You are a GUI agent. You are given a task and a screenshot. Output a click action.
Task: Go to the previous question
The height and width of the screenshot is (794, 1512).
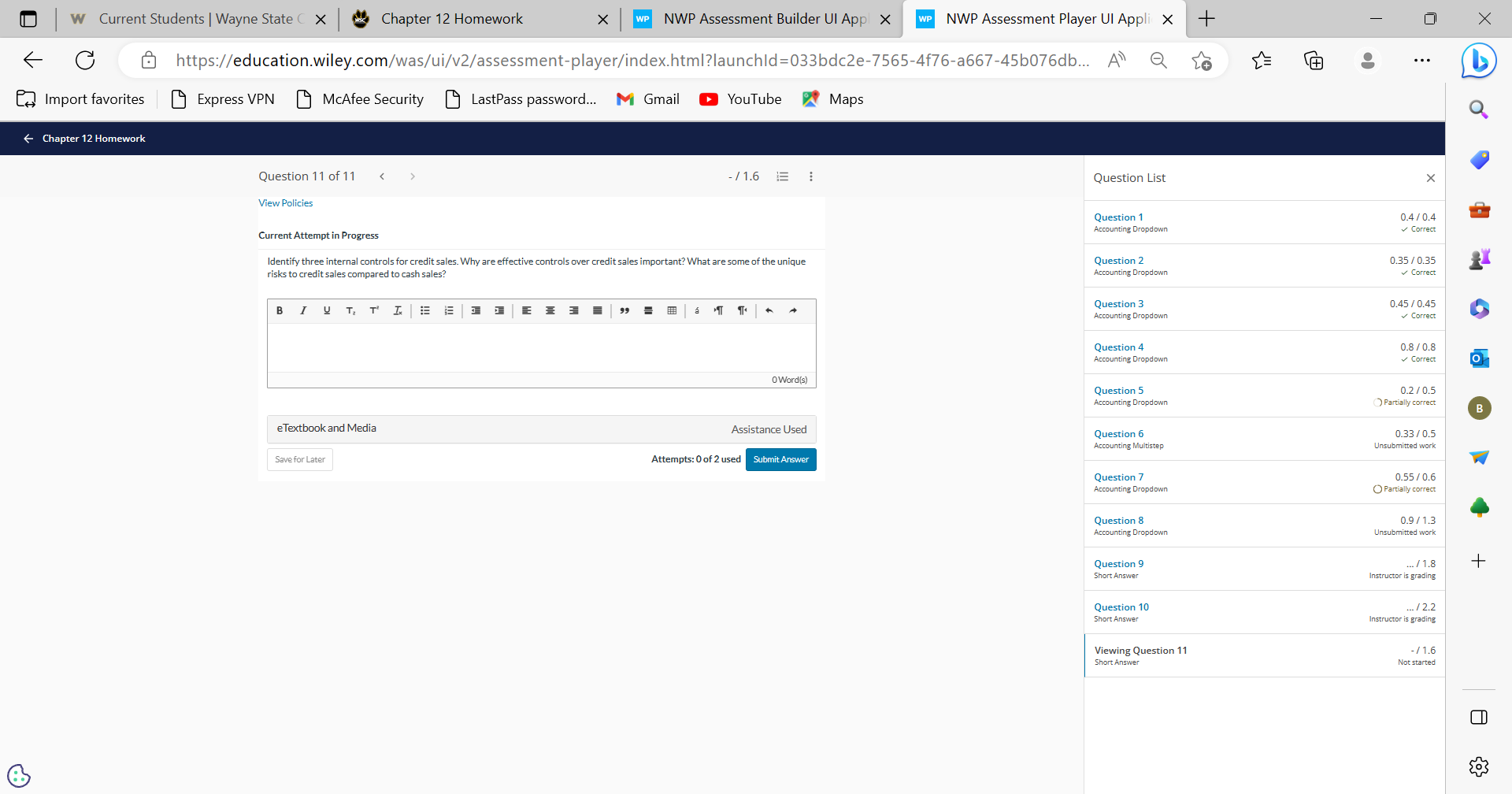(382, 176)
